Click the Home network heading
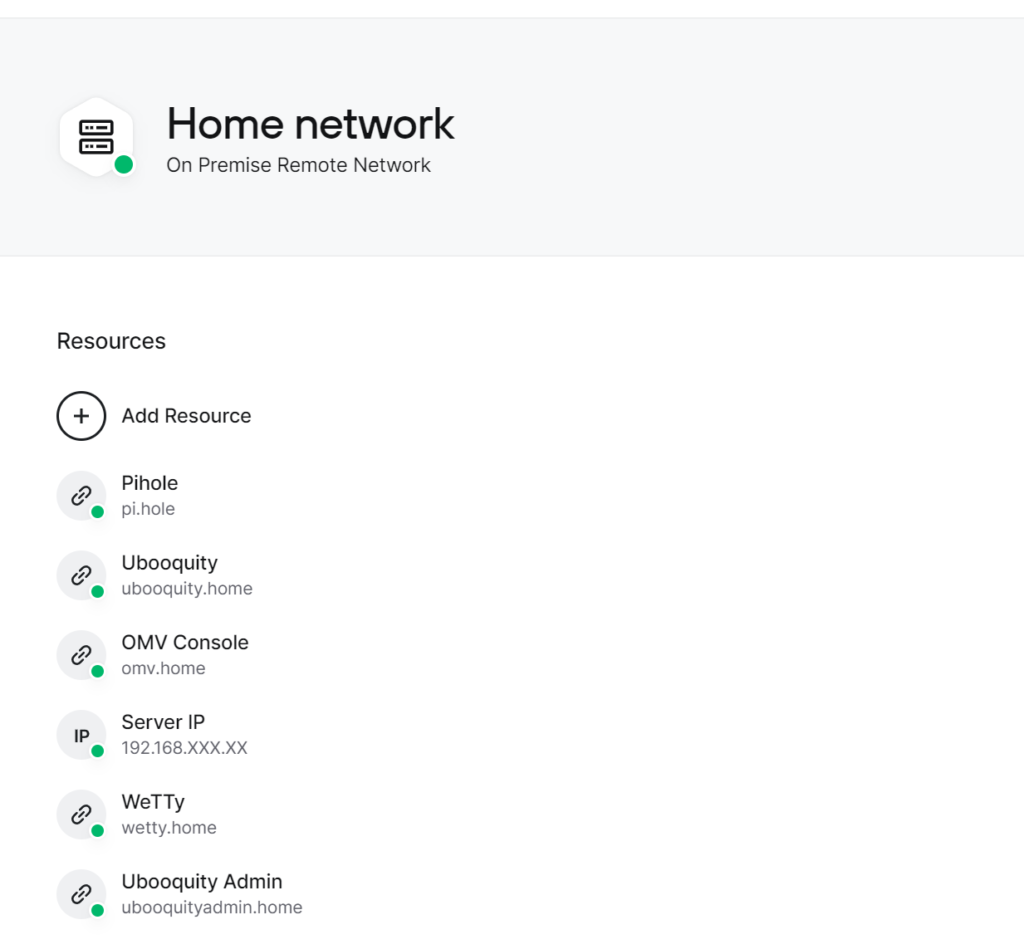1024x949 pixels. (x=310, y=124)
